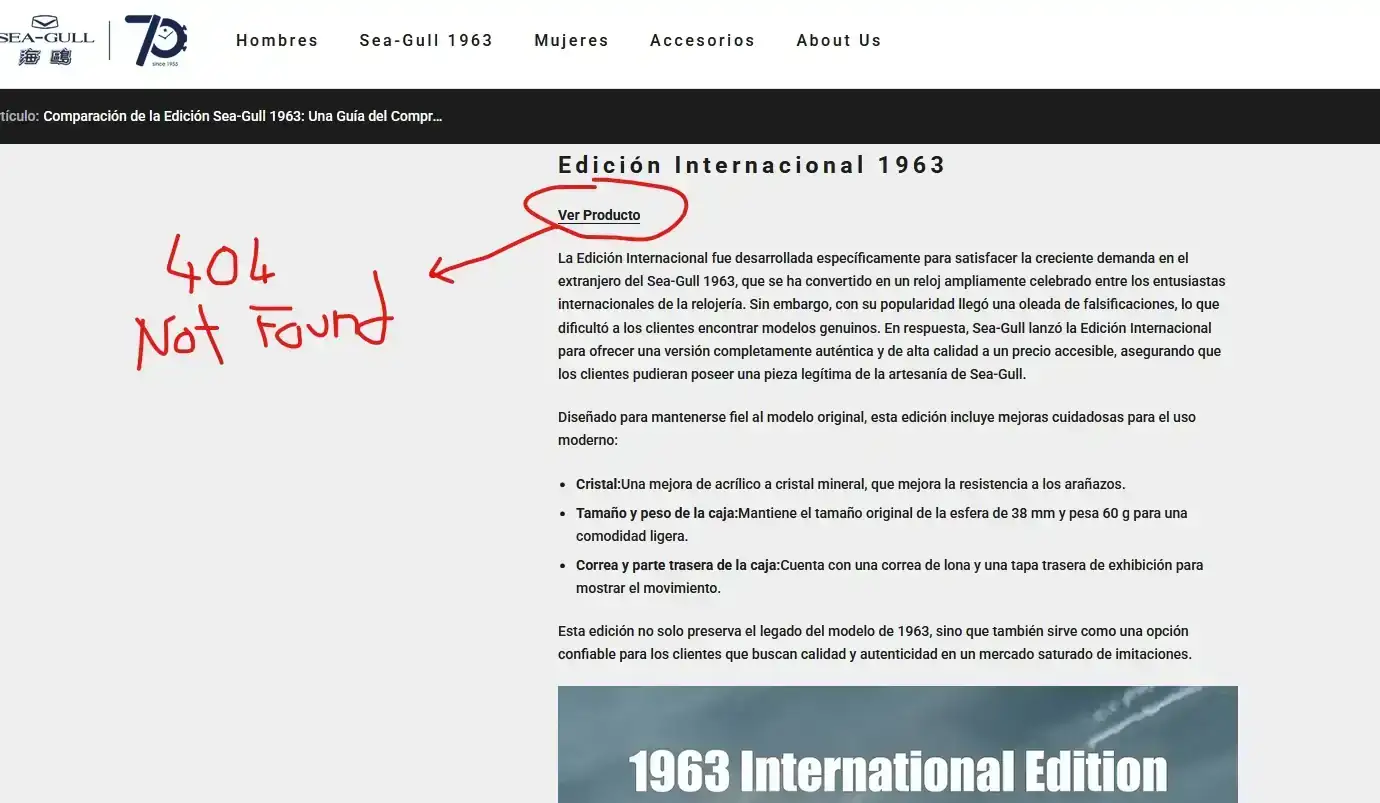Screen dimensions: 1380x803
Task: Click the Tamaño y peso de la caja label
Action: pos(656,513)
